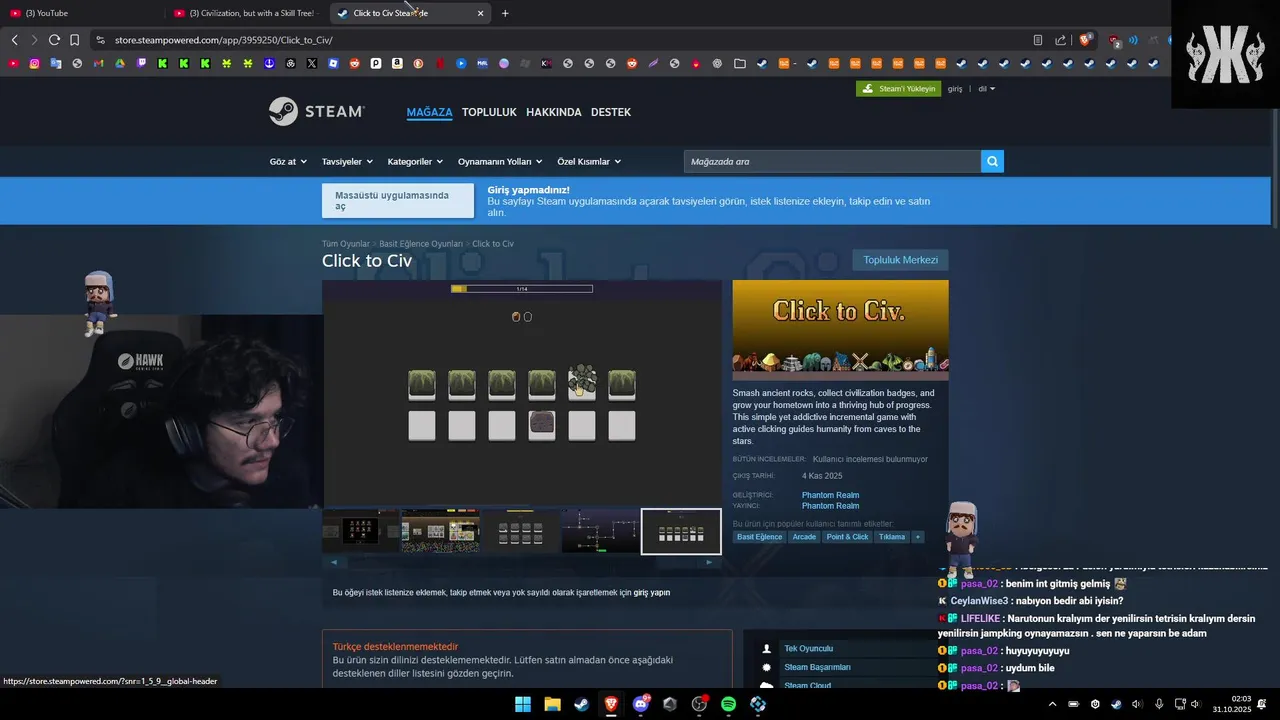The width and height of the screenshot is (1280, 720).
Task: Click Masaüstü uygulamasında aç button
Action: point(398,201)
